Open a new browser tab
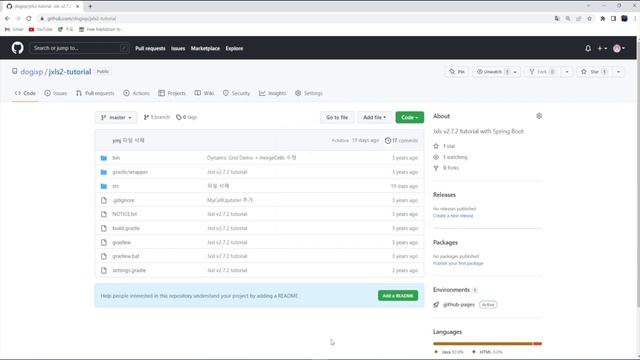The height and width of the screenshot is (360, 640). click(90, 6)
